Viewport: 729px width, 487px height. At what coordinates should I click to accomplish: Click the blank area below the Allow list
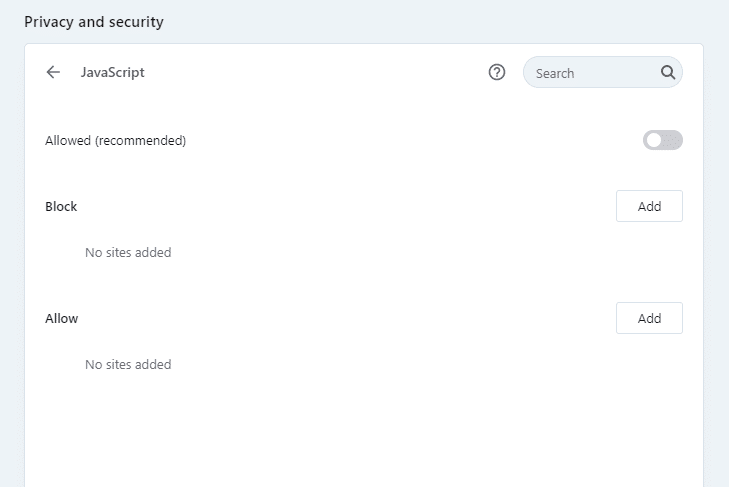(x=360, y=430)
